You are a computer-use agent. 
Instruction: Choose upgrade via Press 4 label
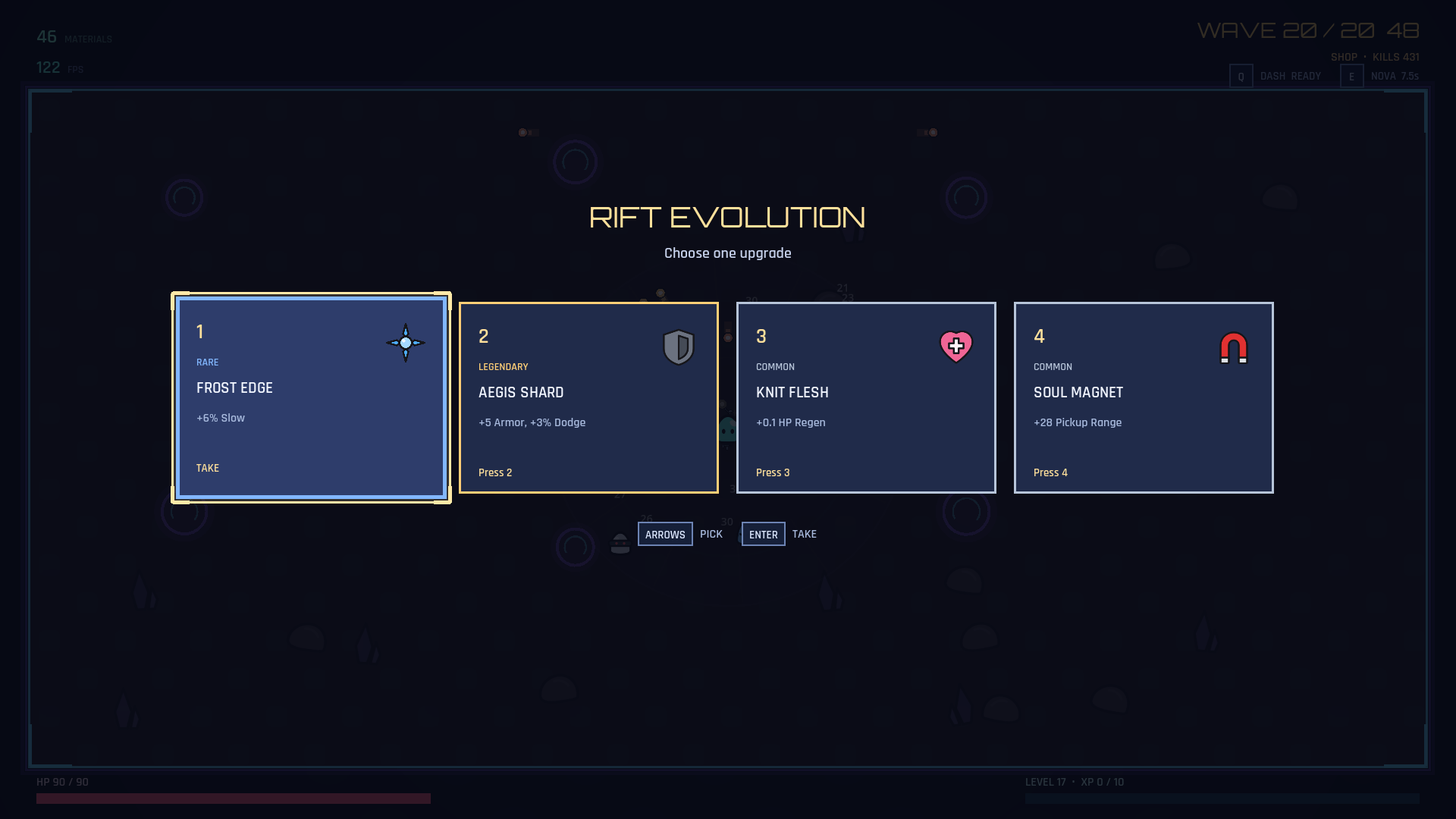[x=1050, y=472]
